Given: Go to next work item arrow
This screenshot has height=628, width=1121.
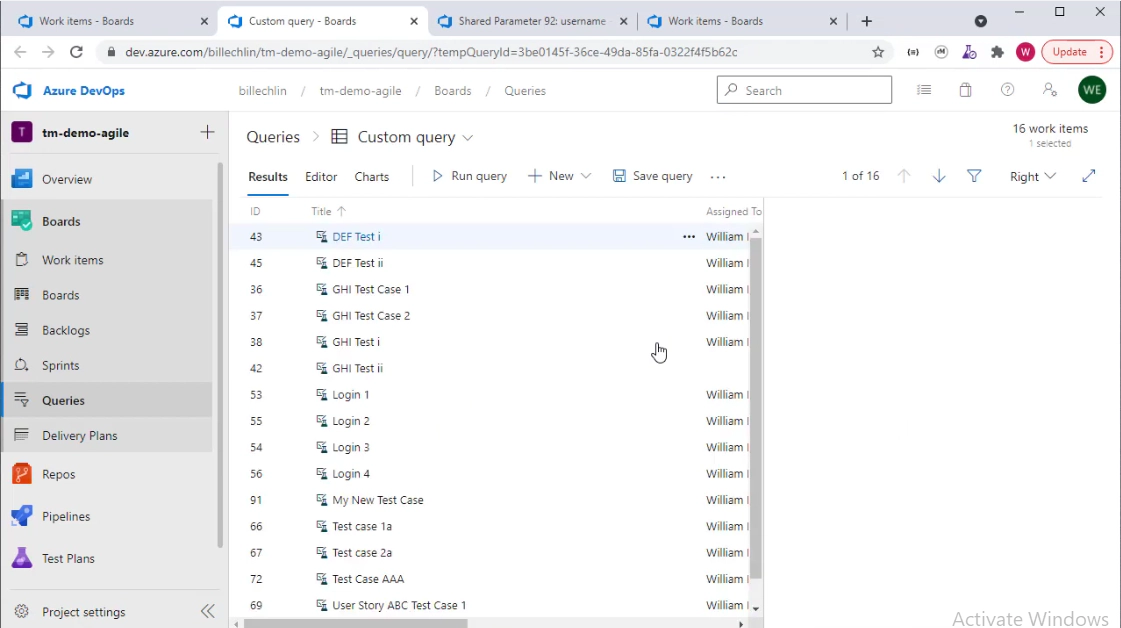Looking at the screenshot, I should tap(939, 176).
